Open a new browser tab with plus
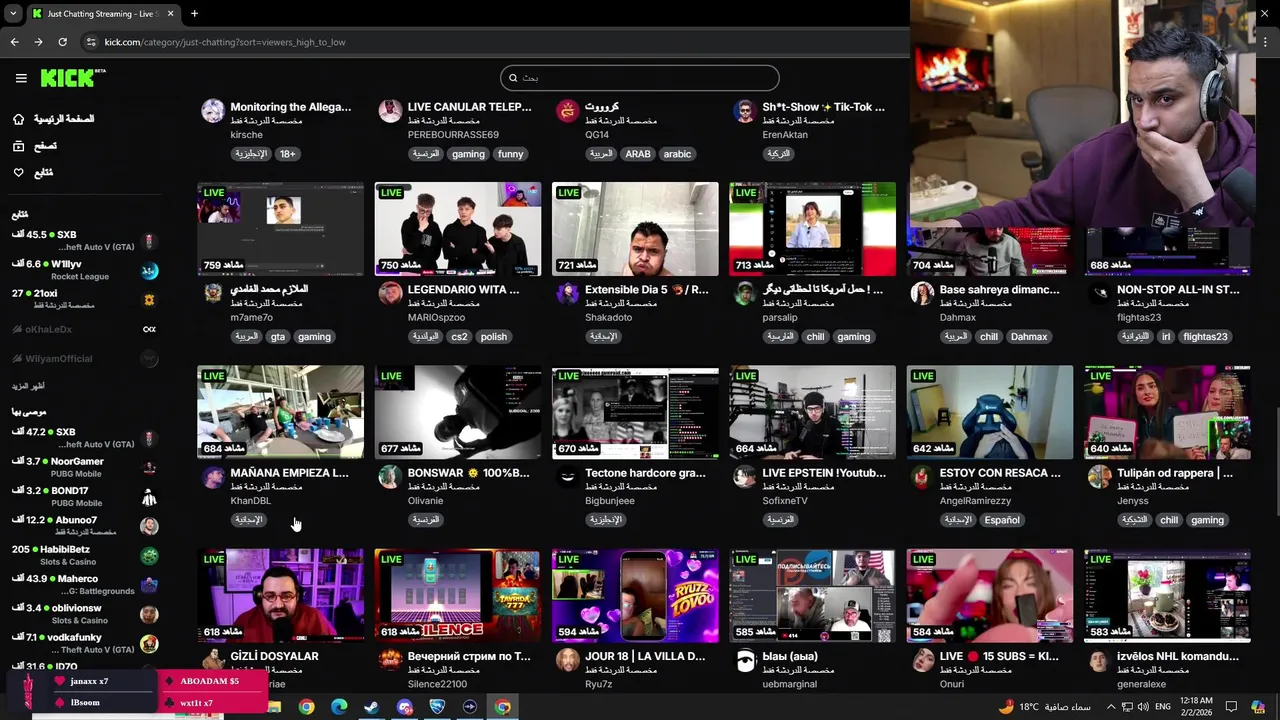Viewport: 1280px width, 720px height. [194, 14]
